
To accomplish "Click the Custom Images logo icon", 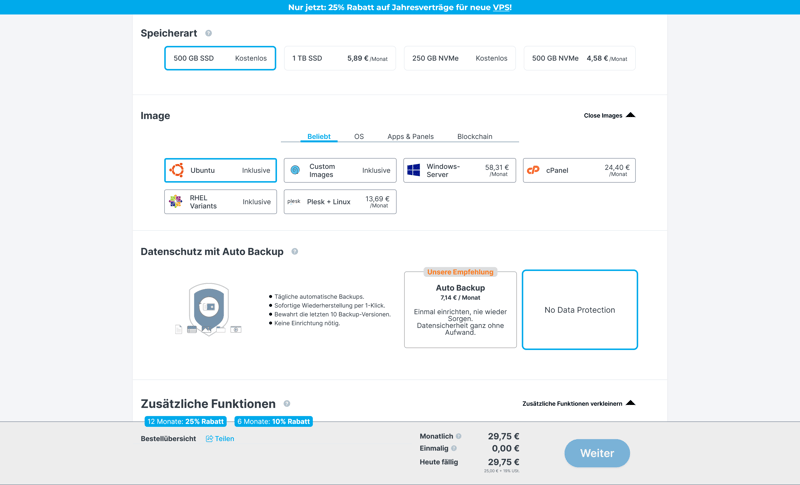I will 295,170.
